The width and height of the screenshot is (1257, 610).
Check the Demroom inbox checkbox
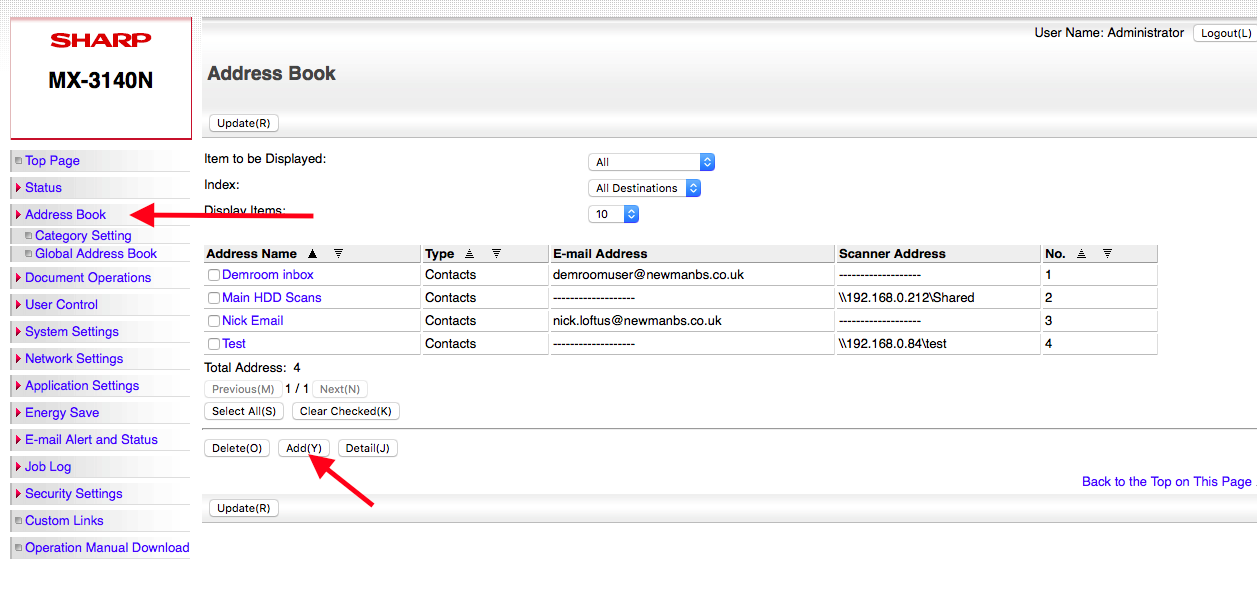[x=214, y=275]
